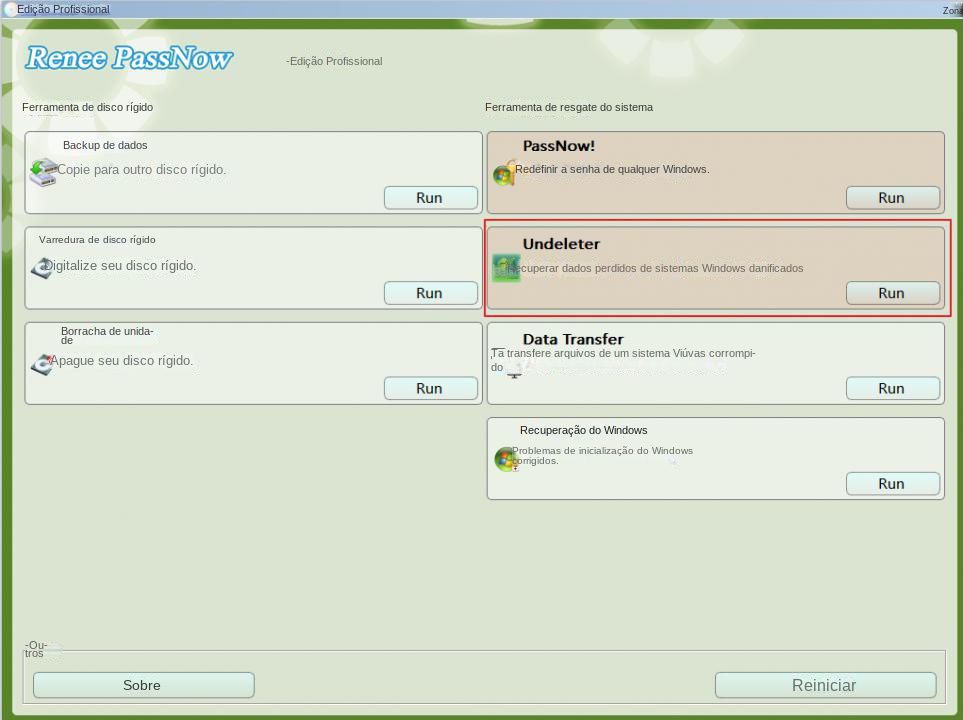Click the Zona label in the title bar

tap(950, 9)
